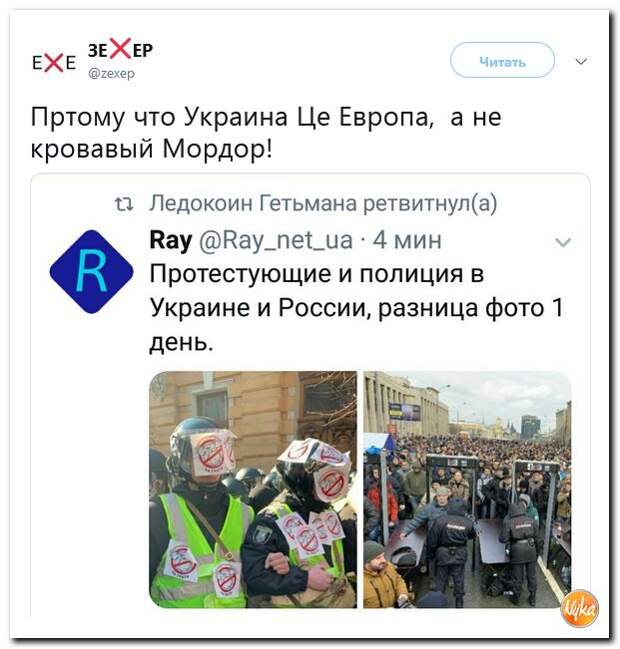Open the Ray author name
This screenshot has width=620, height=649.
pyautogui.click(x=171, y=240)
